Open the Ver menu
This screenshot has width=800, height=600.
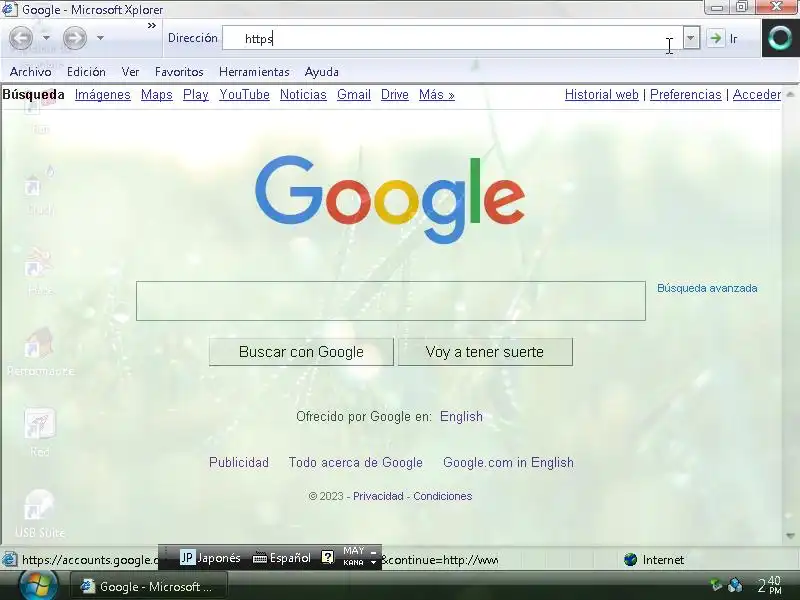(130, 72)
